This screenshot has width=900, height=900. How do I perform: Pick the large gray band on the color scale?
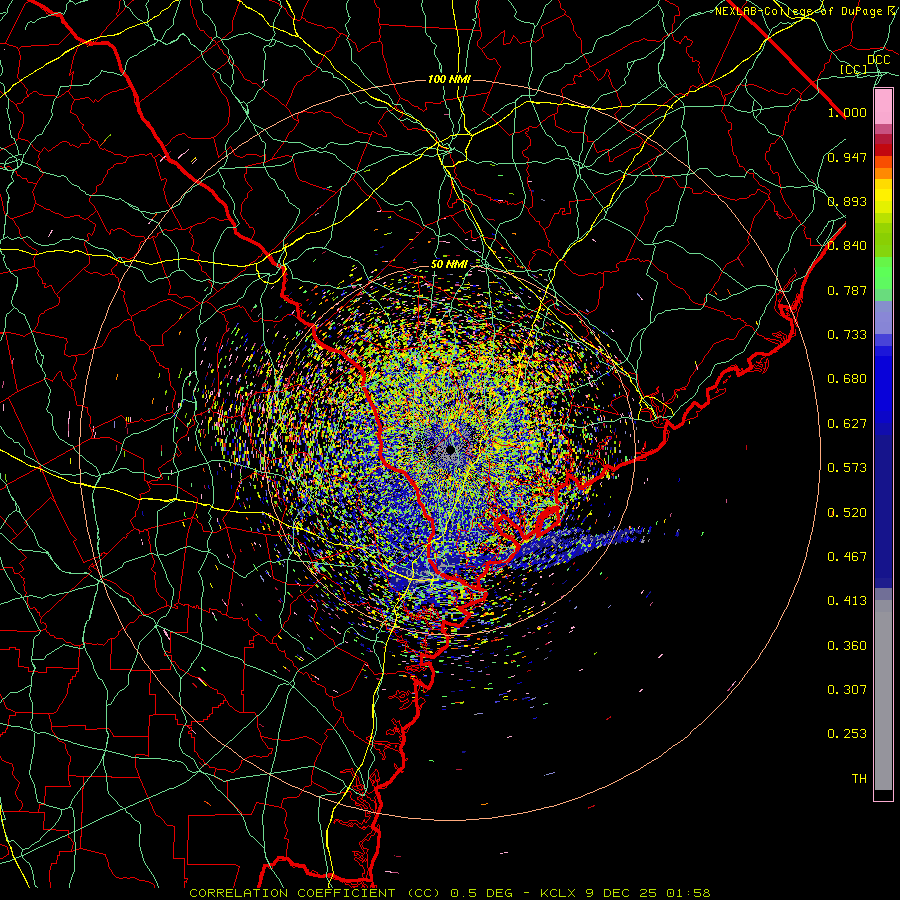click(x=883, y=695)
